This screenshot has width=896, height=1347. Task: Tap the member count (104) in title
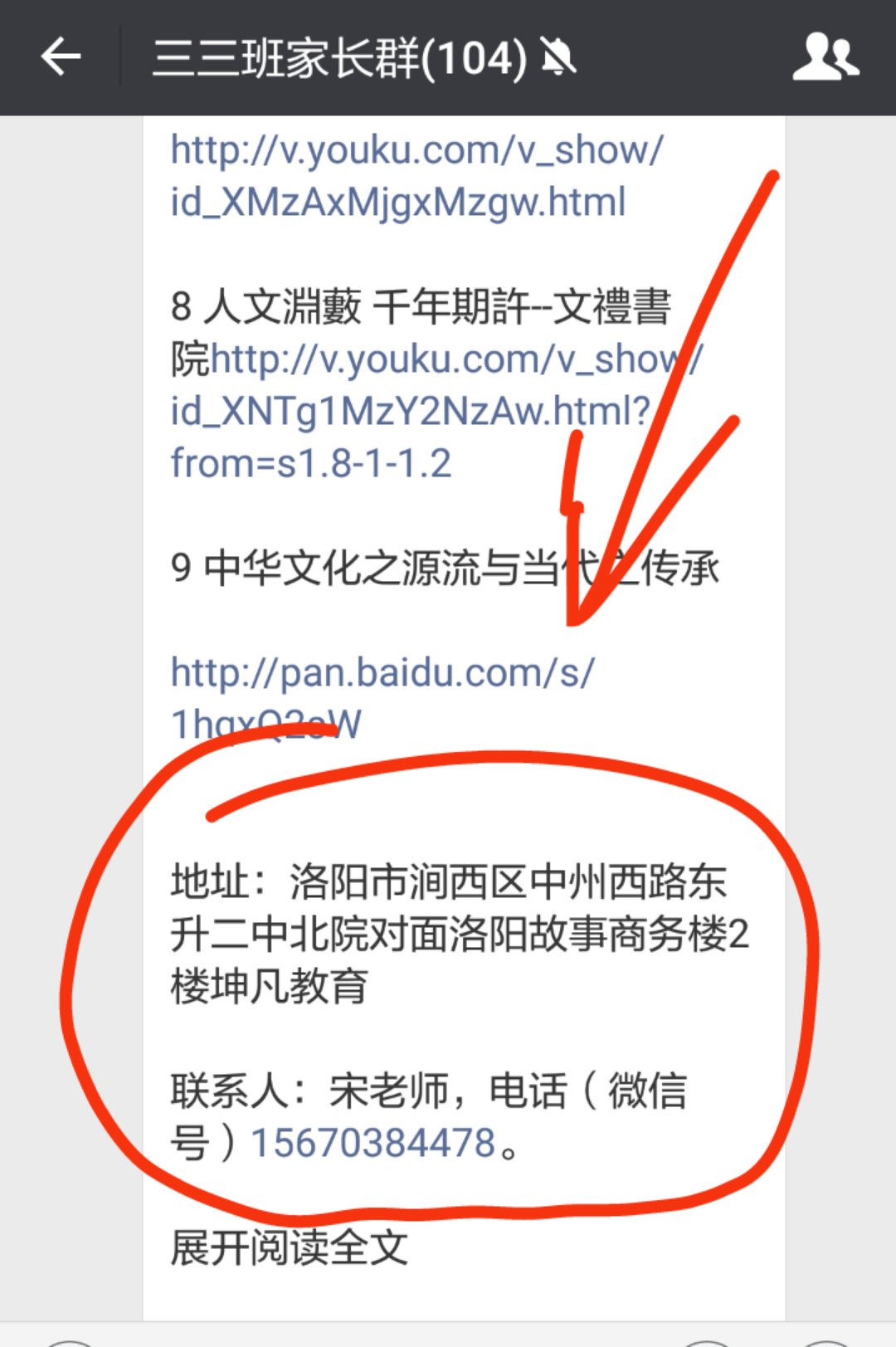pos(474,59)
